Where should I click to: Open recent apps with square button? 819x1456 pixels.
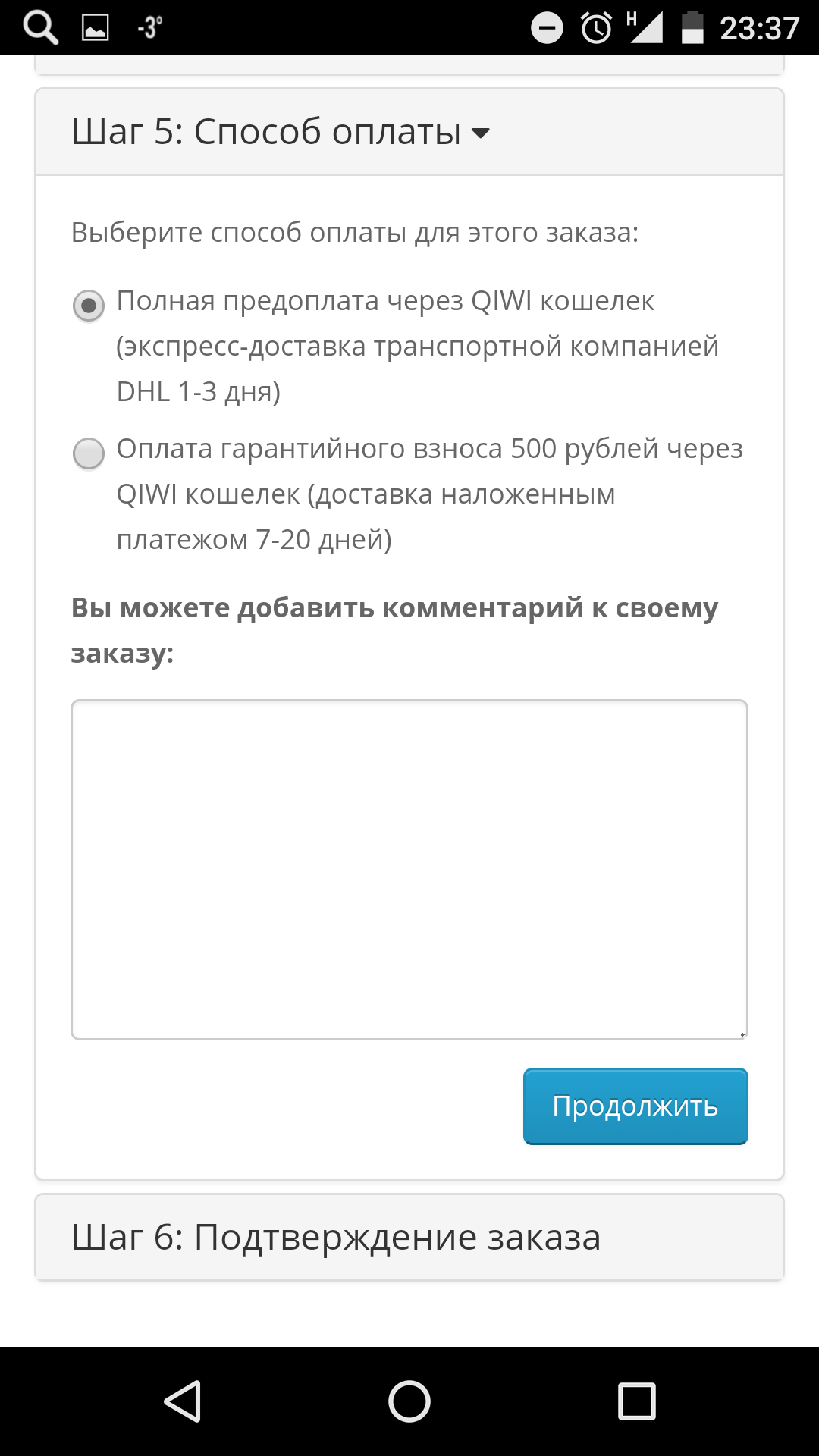click(x=636, y=1401)
